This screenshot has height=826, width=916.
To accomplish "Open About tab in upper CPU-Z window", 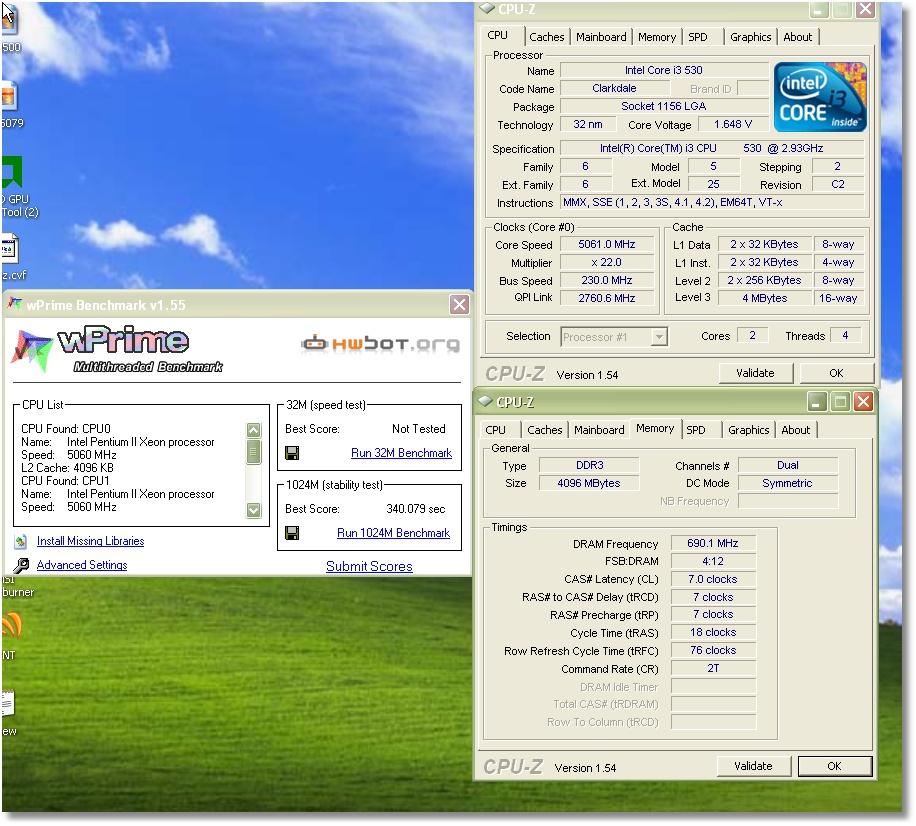I will (797, 37).
